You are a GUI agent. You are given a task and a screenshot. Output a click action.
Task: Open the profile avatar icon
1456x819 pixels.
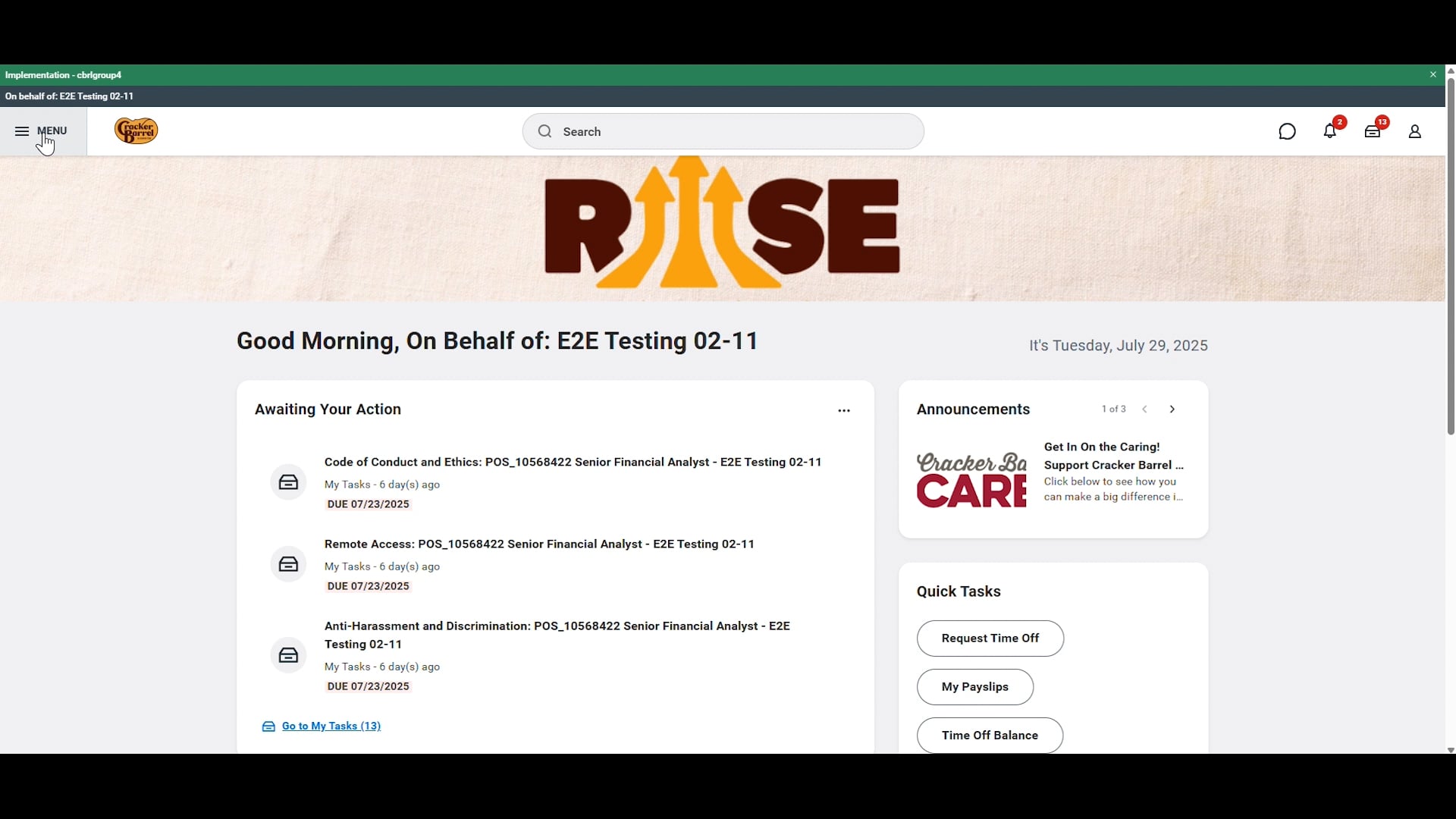click(1415, 132)
